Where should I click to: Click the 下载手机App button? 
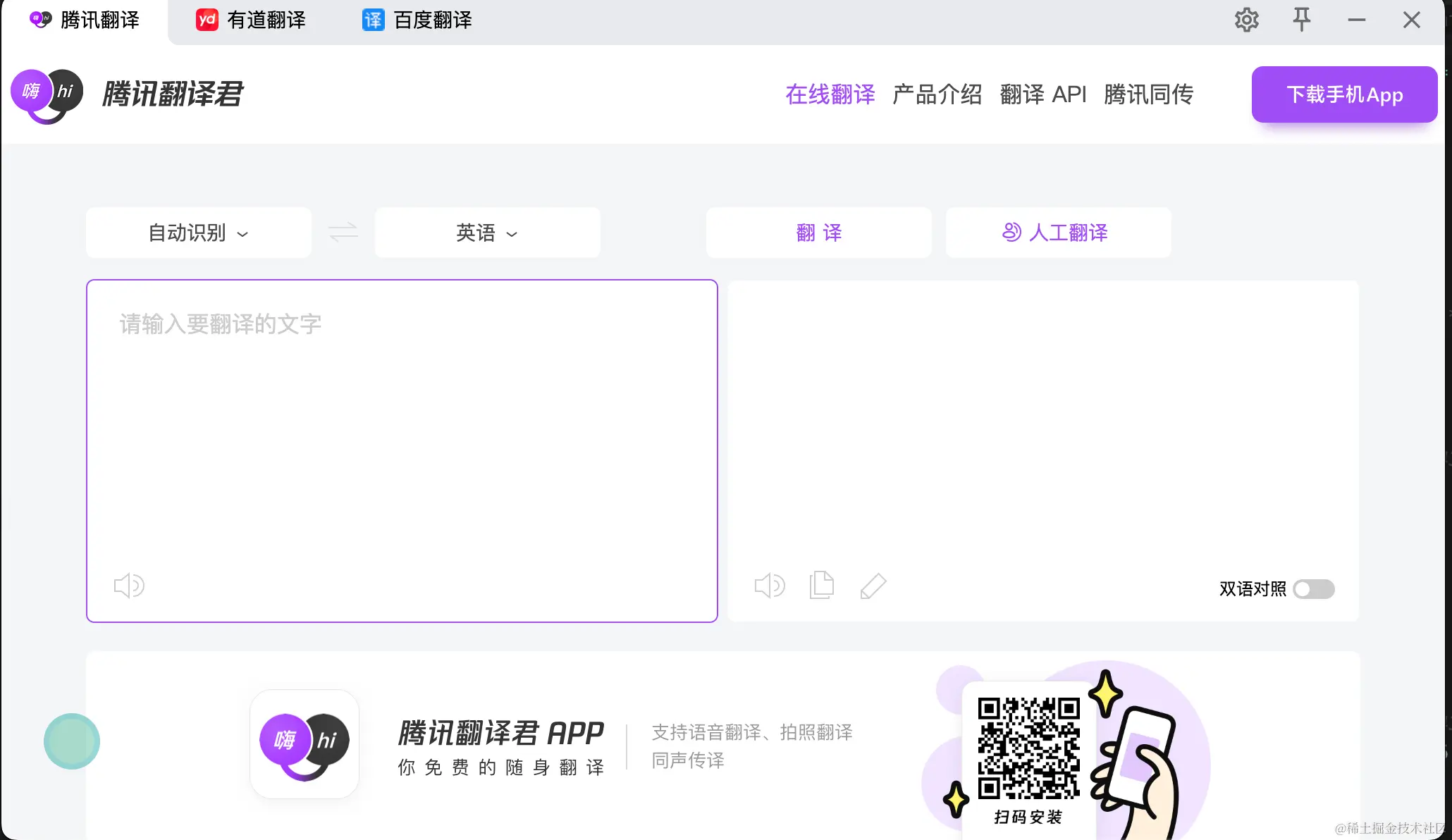click(x=1344, y=94)
